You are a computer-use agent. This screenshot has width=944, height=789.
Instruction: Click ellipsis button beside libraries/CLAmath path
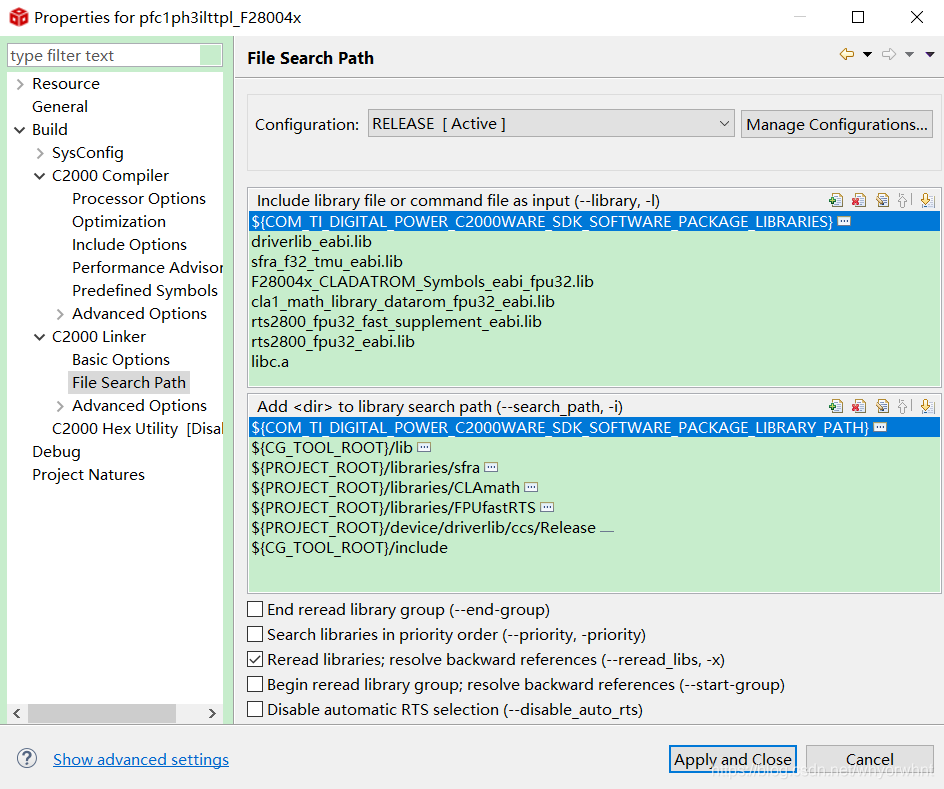click(x=531, y=487)
